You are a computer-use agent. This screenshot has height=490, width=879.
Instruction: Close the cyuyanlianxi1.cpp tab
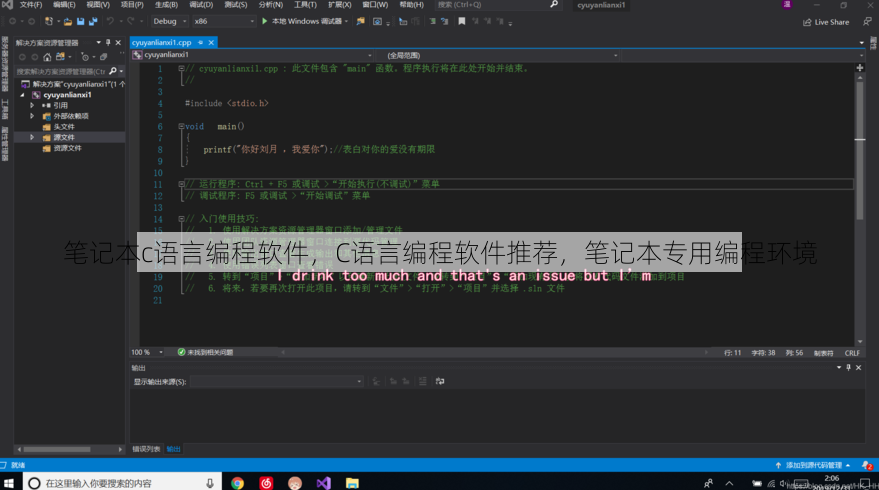[211, 43]
